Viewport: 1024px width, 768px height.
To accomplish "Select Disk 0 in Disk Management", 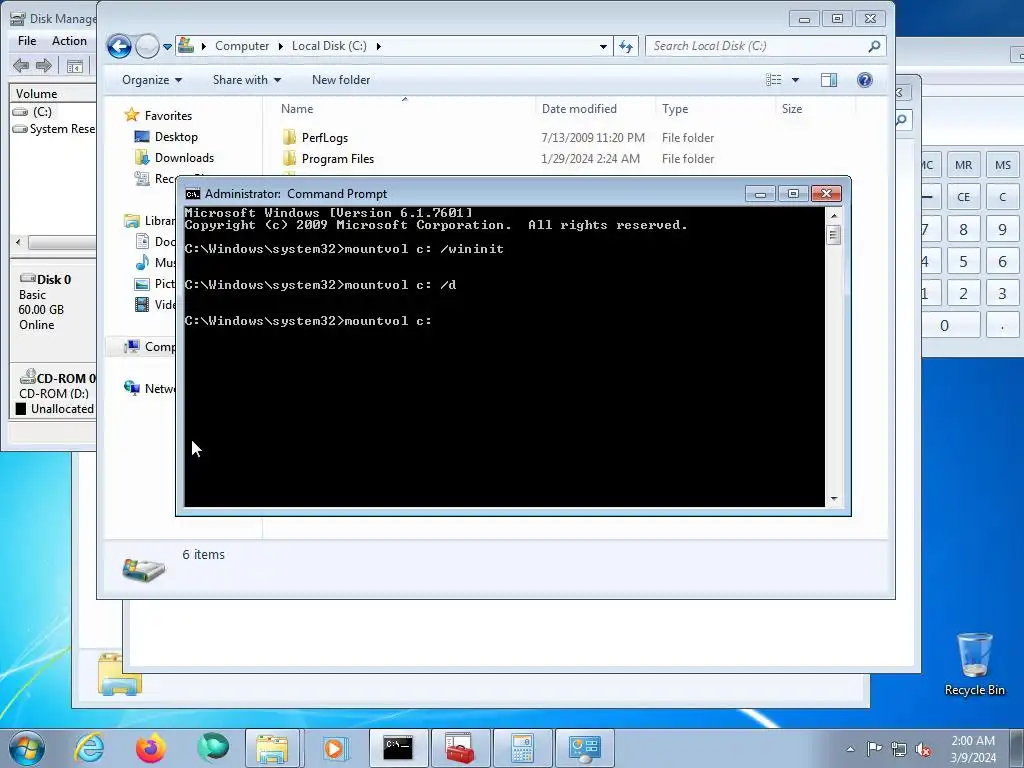I will tap(54, 280).
